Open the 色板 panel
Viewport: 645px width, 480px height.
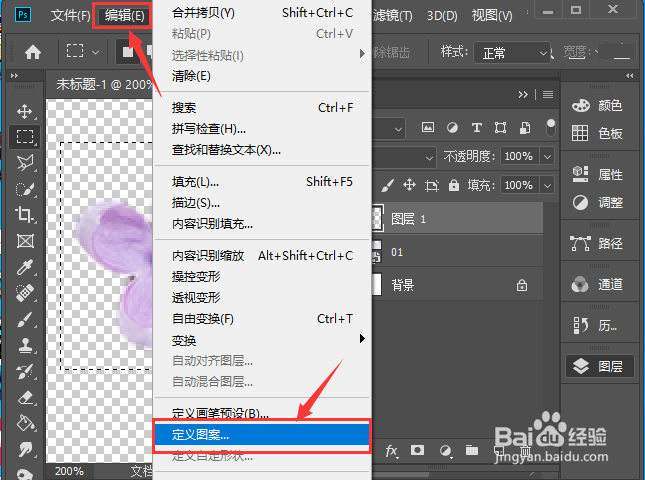(x=597, y=133)
